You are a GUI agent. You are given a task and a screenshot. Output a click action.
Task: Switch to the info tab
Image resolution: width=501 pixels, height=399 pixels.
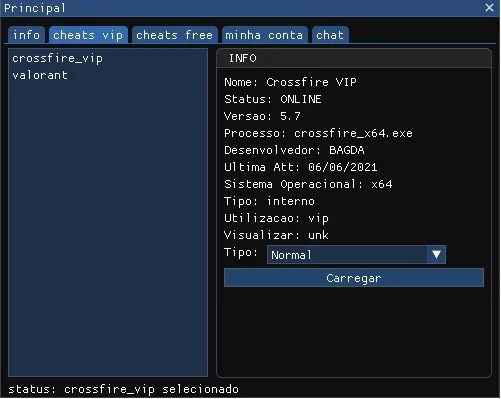[27, 35]
